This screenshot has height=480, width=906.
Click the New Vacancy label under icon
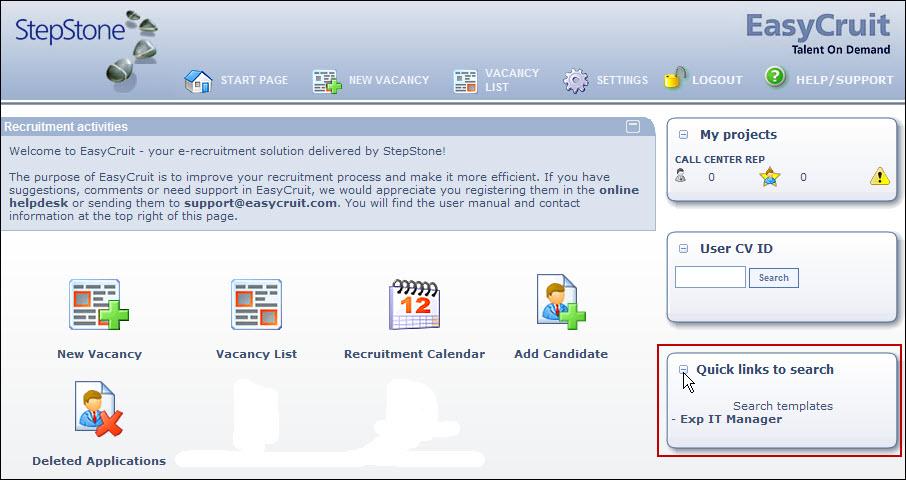pyautogui.click(x=99, y=354)
